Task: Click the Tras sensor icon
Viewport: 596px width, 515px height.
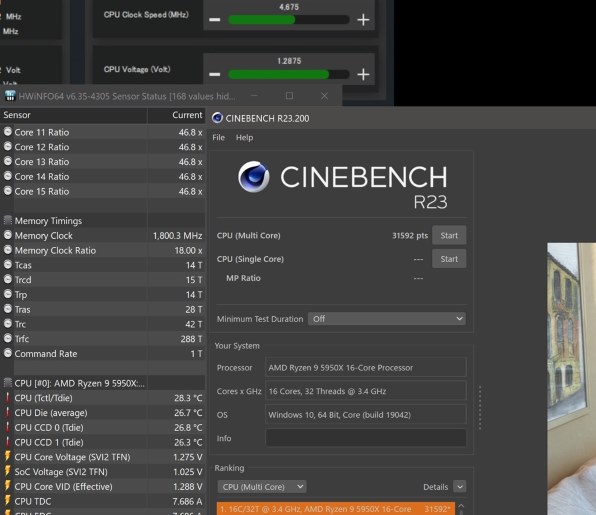Action: 8,309
